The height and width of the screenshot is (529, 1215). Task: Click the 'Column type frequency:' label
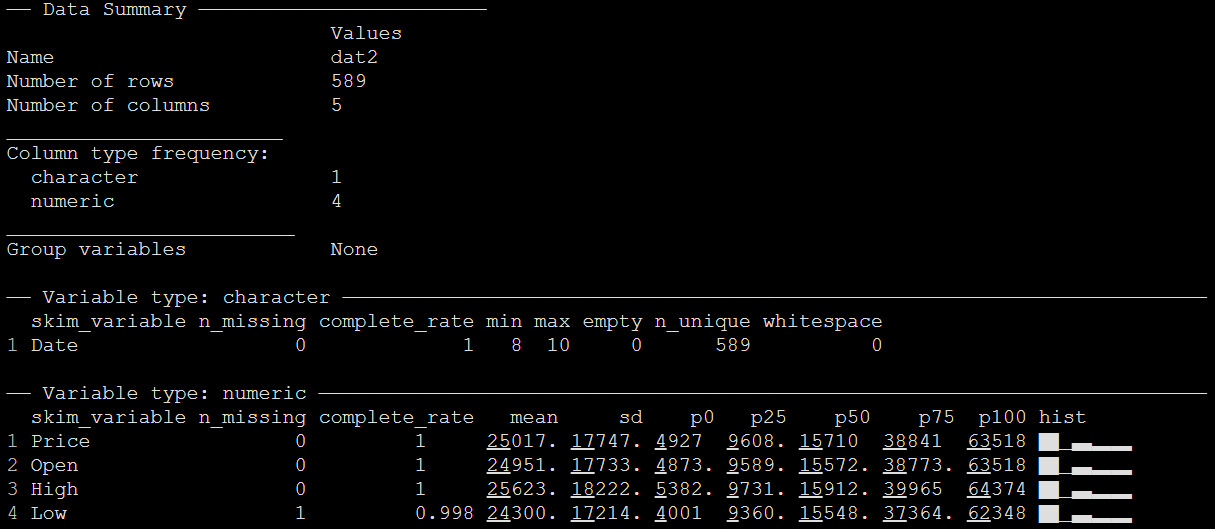138,154
